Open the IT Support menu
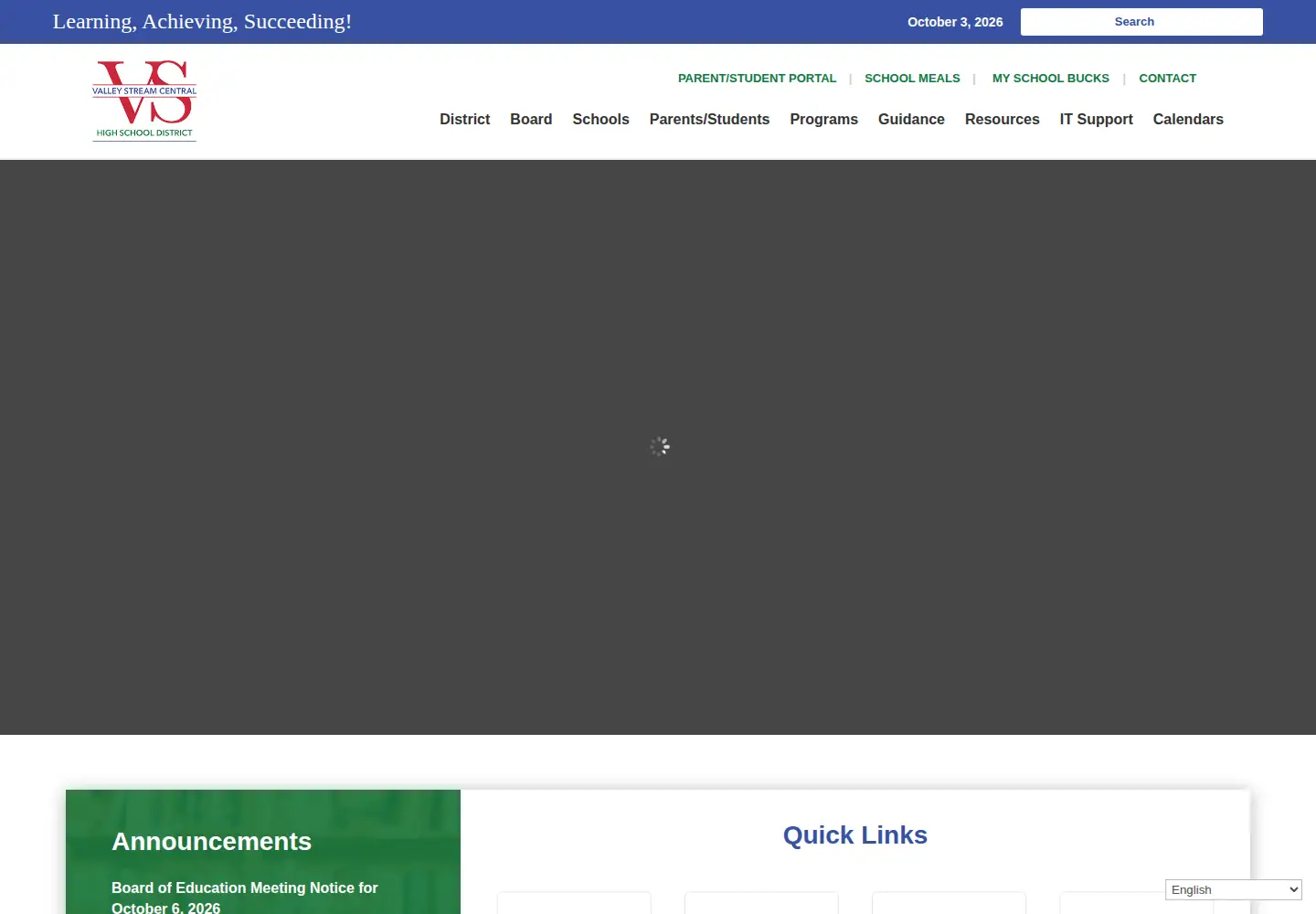 coord(1096,119)
